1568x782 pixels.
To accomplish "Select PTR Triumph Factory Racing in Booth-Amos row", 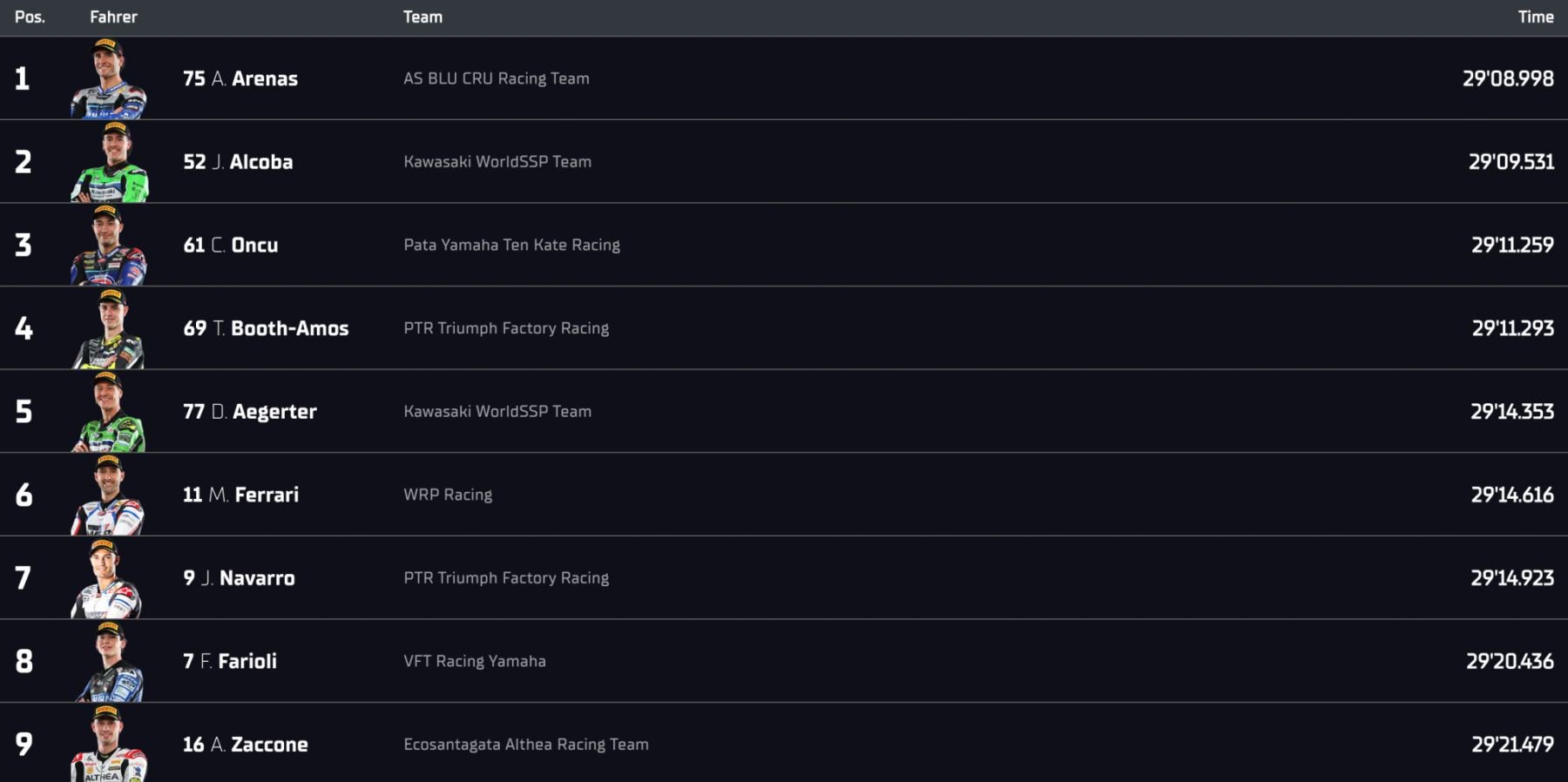I will click(506, 328).
